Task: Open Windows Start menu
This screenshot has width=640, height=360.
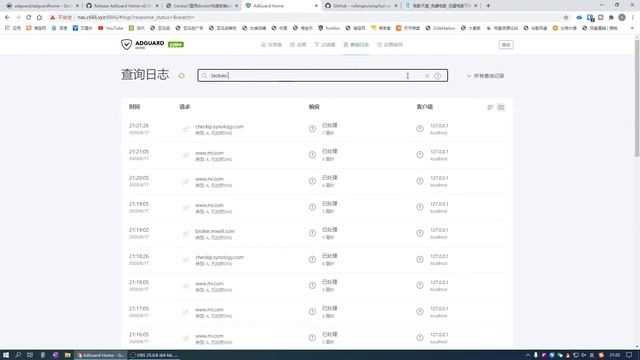Action: click(x=6, y=355)
